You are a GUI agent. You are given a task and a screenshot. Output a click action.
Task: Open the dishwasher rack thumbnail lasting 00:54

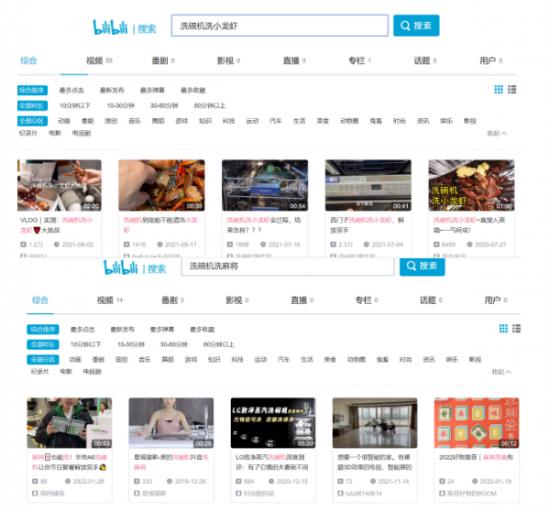click(x=265, y=185)
